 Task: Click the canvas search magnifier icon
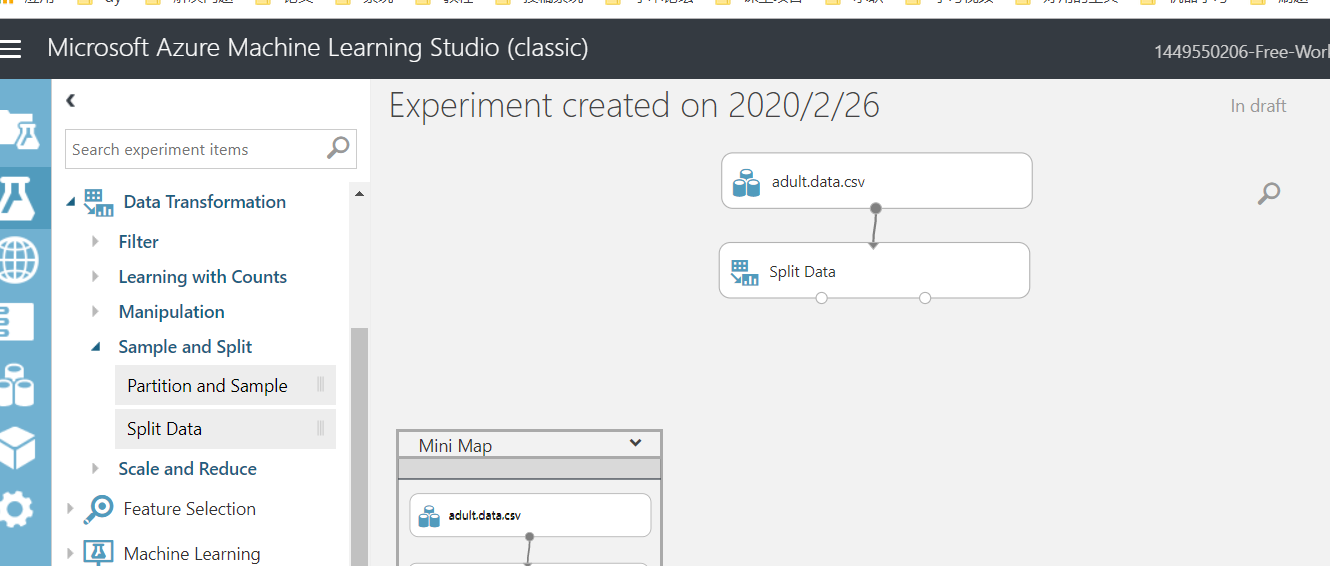(x=1268, y=193)
